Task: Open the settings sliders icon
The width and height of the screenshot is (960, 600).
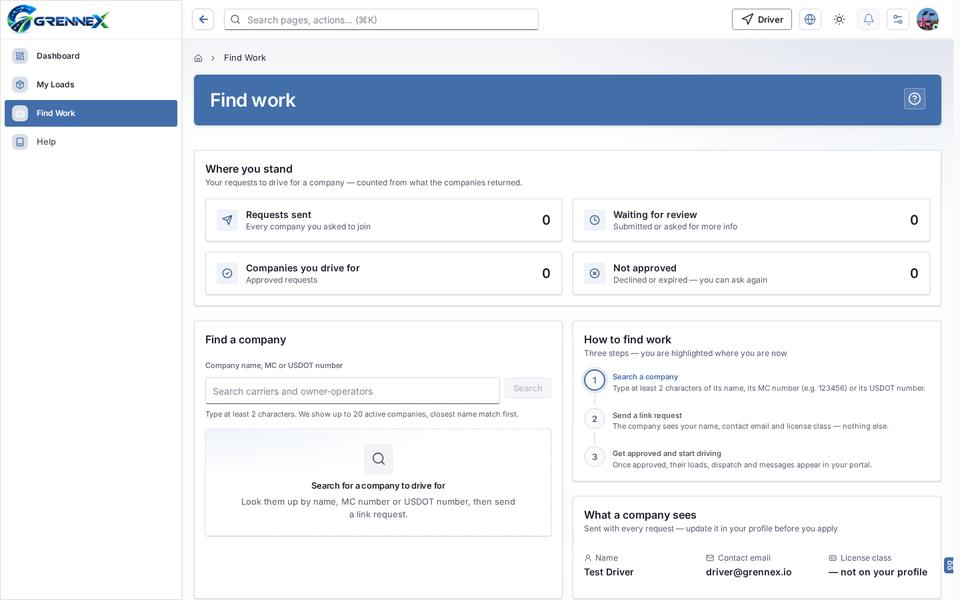Action: tap(898, 20)
